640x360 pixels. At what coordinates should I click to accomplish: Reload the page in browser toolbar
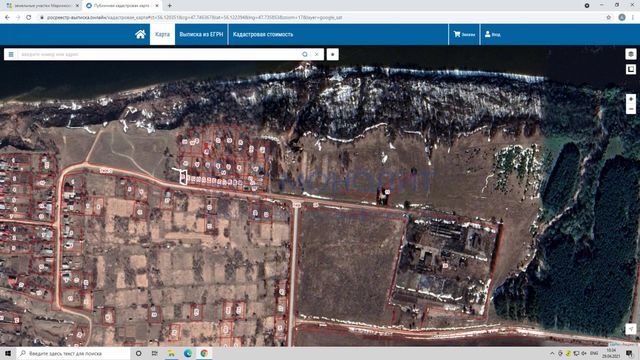click(29, 18)
